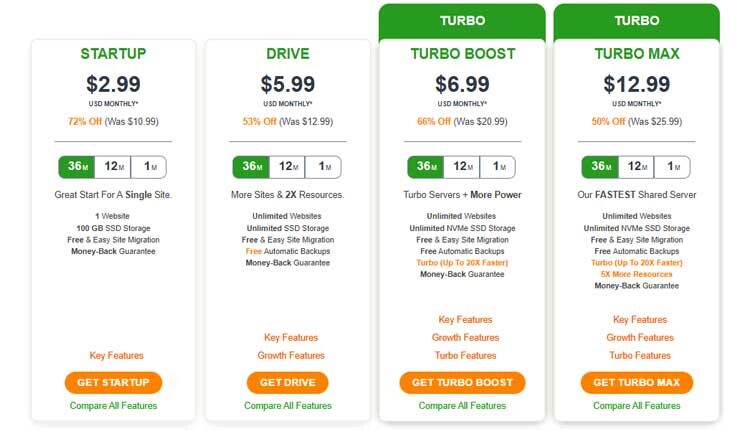
Task: Choose 1-month term on the Drive plan
Action: [323, 166]
